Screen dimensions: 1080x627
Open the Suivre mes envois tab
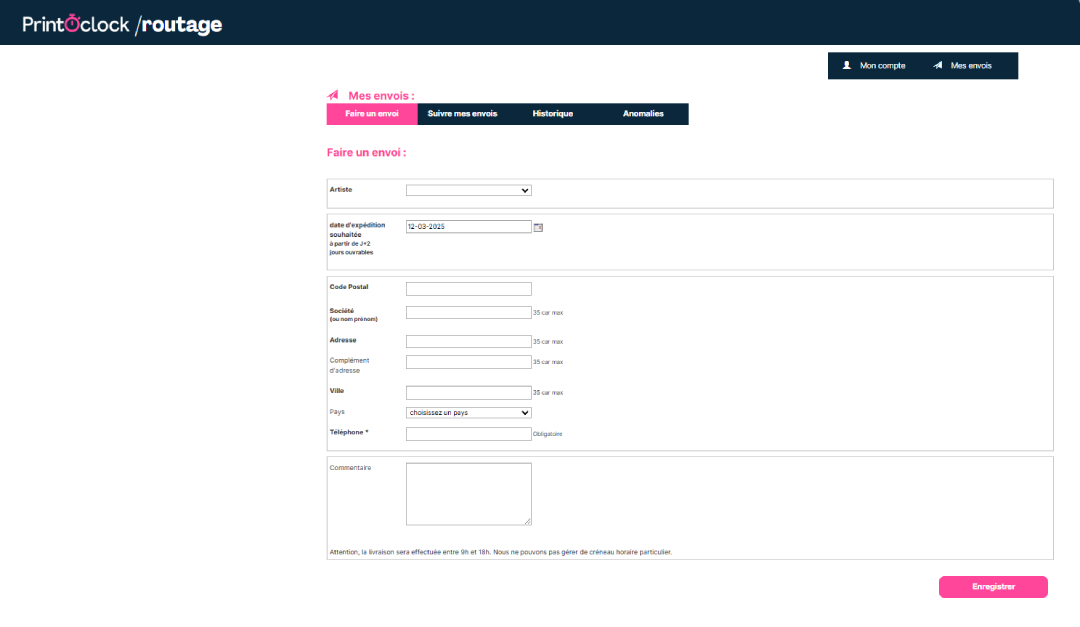462,114
